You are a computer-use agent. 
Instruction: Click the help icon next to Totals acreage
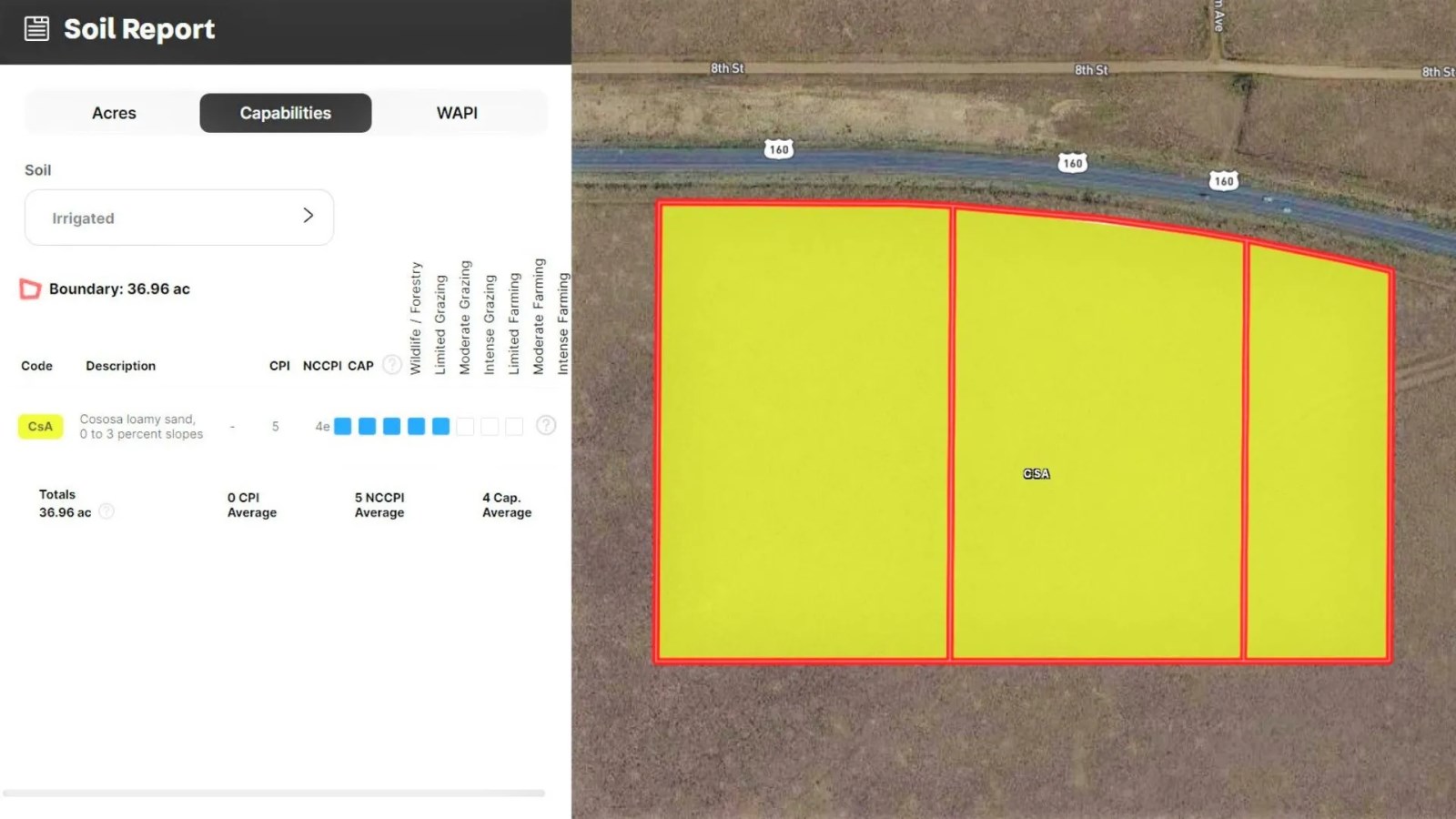106,511
